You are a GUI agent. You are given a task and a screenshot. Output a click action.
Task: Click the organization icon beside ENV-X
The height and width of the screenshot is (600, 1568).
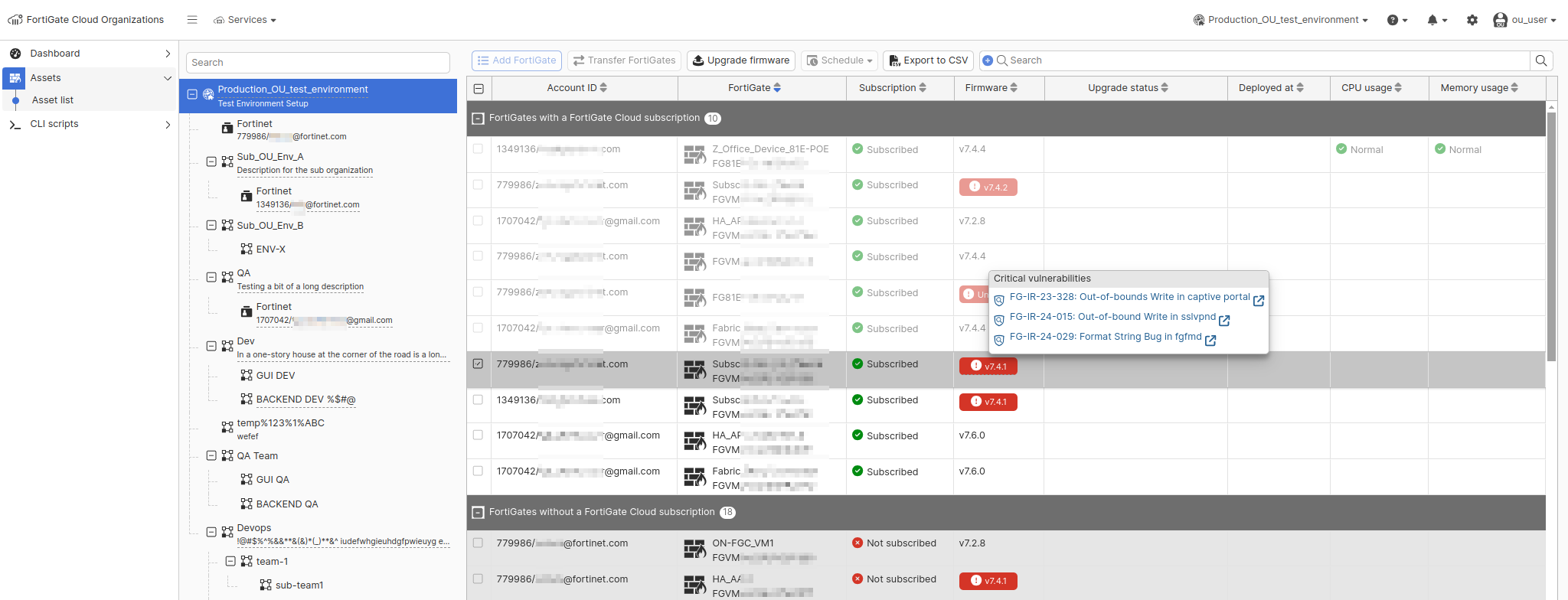pyautogui.click(x=247, y=249)
